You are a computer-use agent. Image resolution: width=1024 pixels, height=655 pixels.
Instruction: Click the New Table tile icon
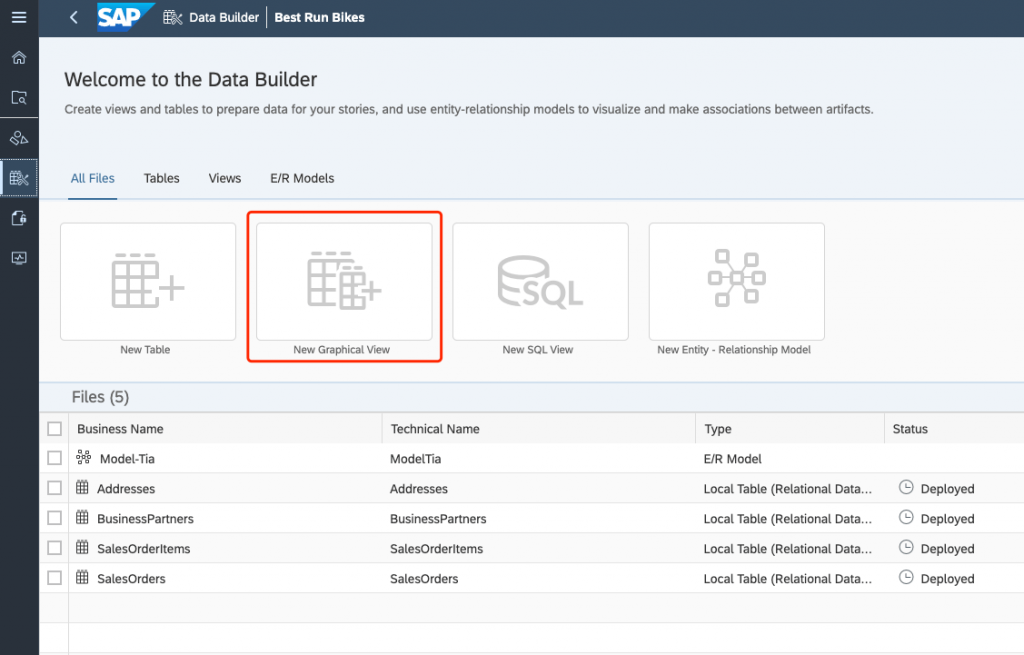[148, 281]
